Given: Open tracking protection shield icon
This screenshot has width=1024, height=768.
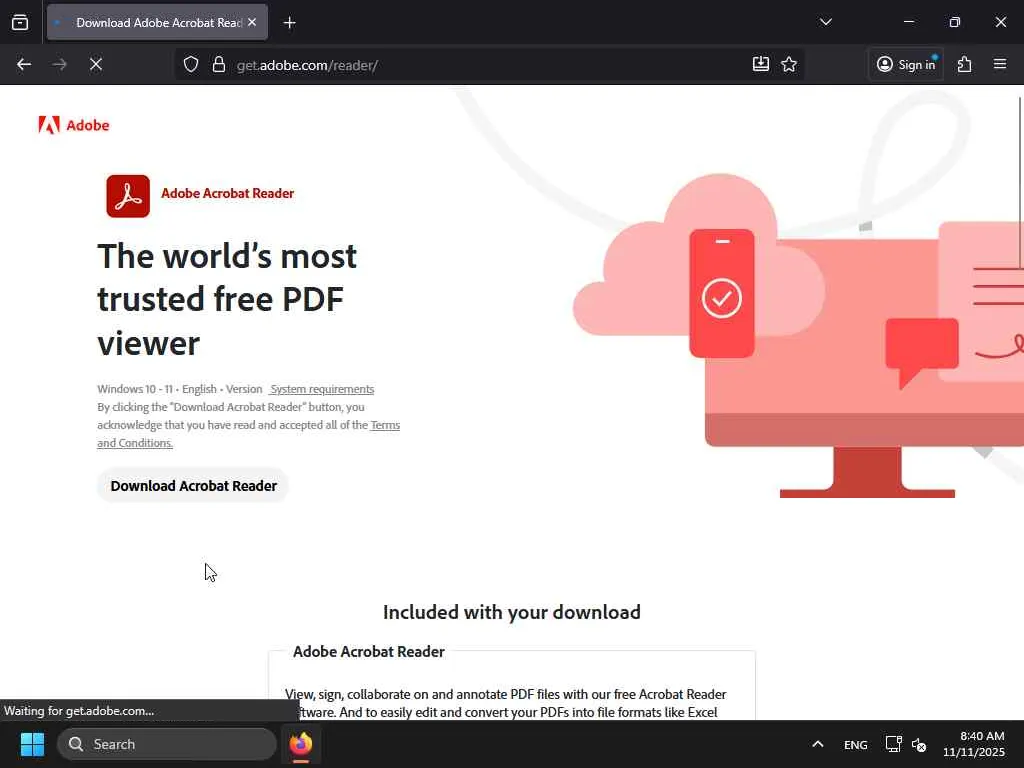Looking at the screenshot, I should pyautogui.click(x=191, y=64).
